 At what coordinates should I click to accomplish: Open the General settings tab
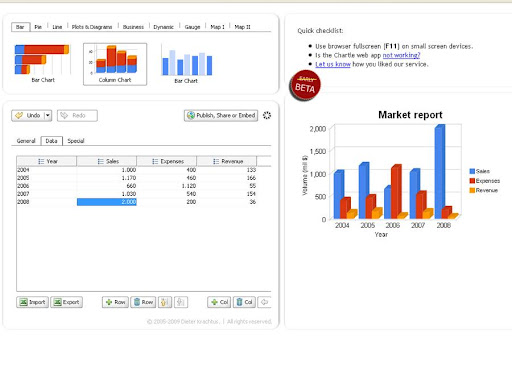tap(26, 141)
